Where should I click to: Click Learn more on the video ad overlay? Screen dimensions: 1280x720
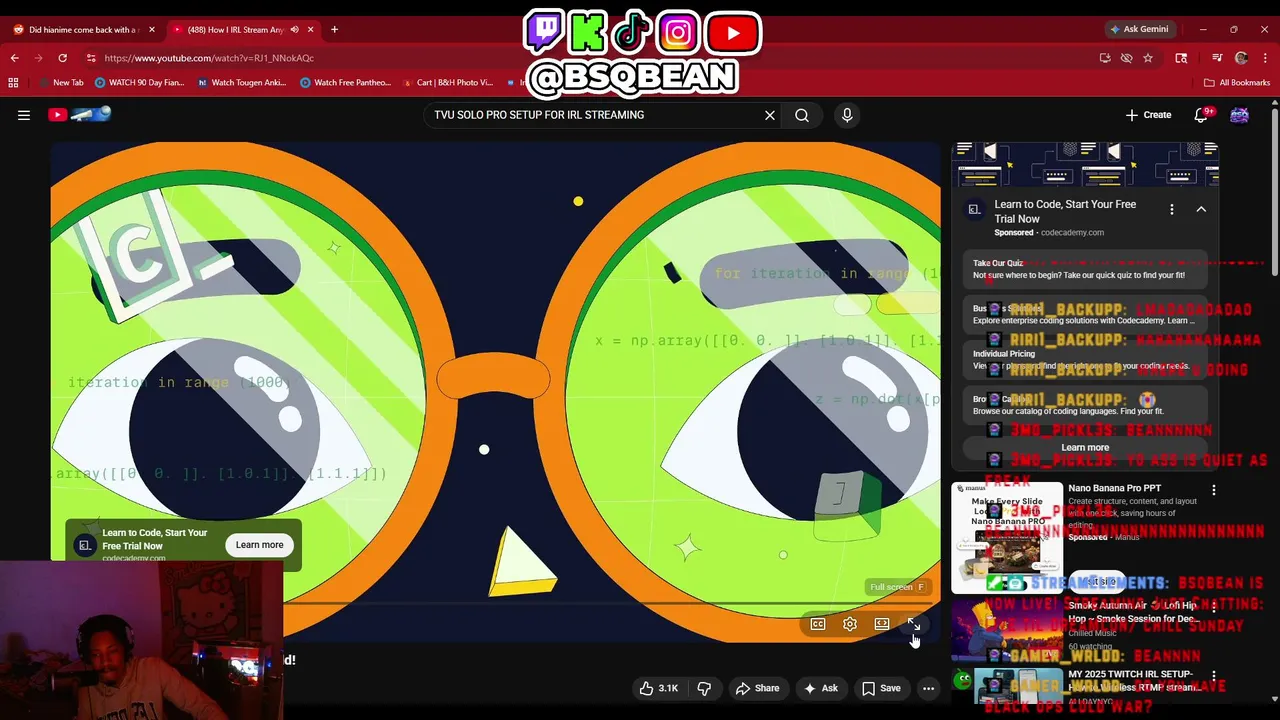260,545
